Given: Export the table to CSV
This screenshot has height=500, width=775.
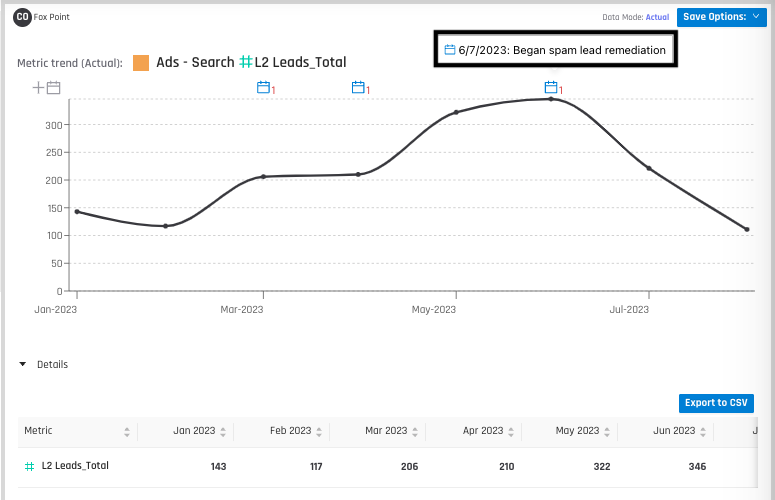Looking at the screenshot, I should click(x=716, y=403).
